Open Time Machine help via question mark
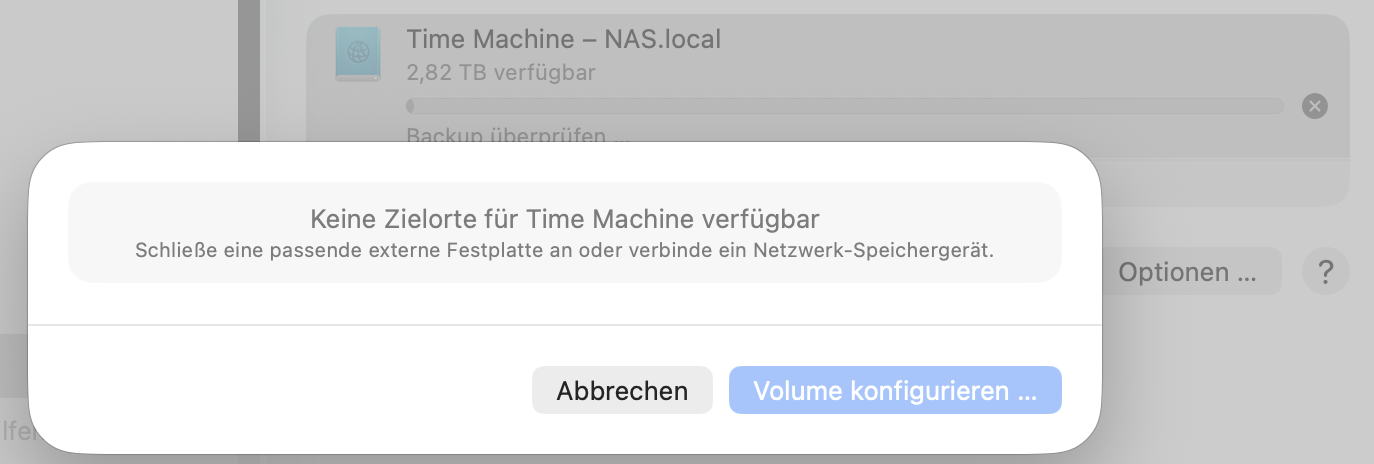 pos(1326,271)
